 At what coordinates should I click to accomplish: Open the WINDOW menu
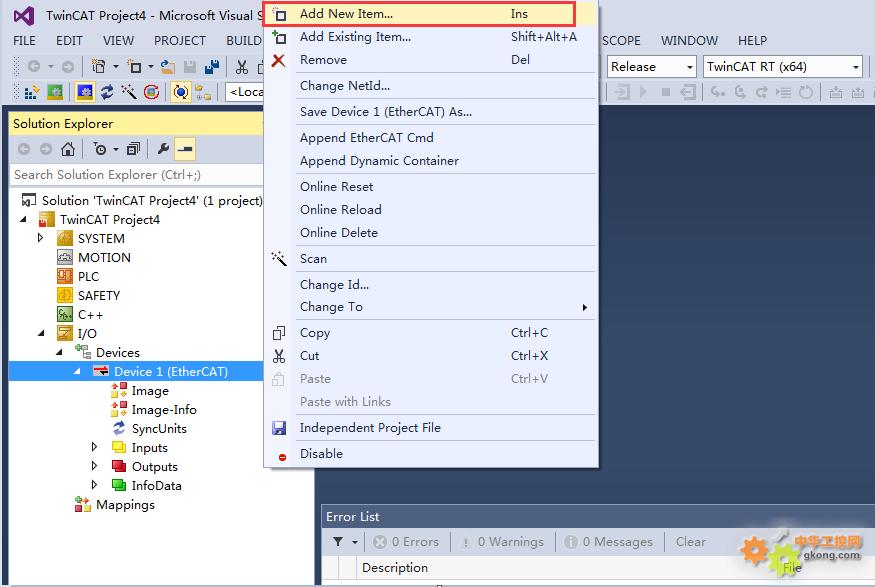(x=689, y=41)
